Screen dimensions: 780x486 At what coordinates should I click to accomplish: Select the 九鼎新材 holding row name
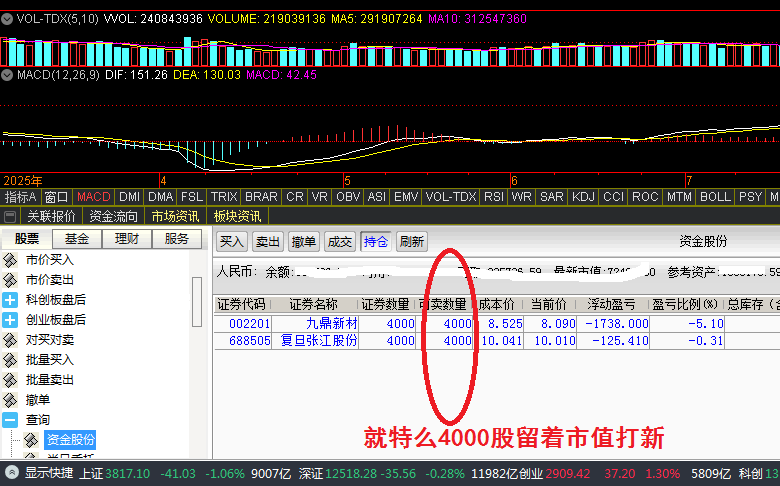point(332,324)
